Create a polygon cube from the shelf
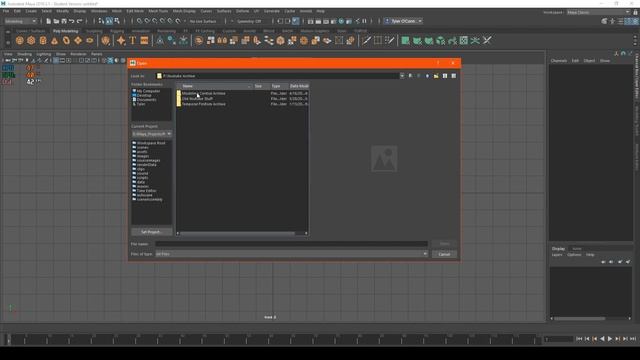 (x=31, y=40)
